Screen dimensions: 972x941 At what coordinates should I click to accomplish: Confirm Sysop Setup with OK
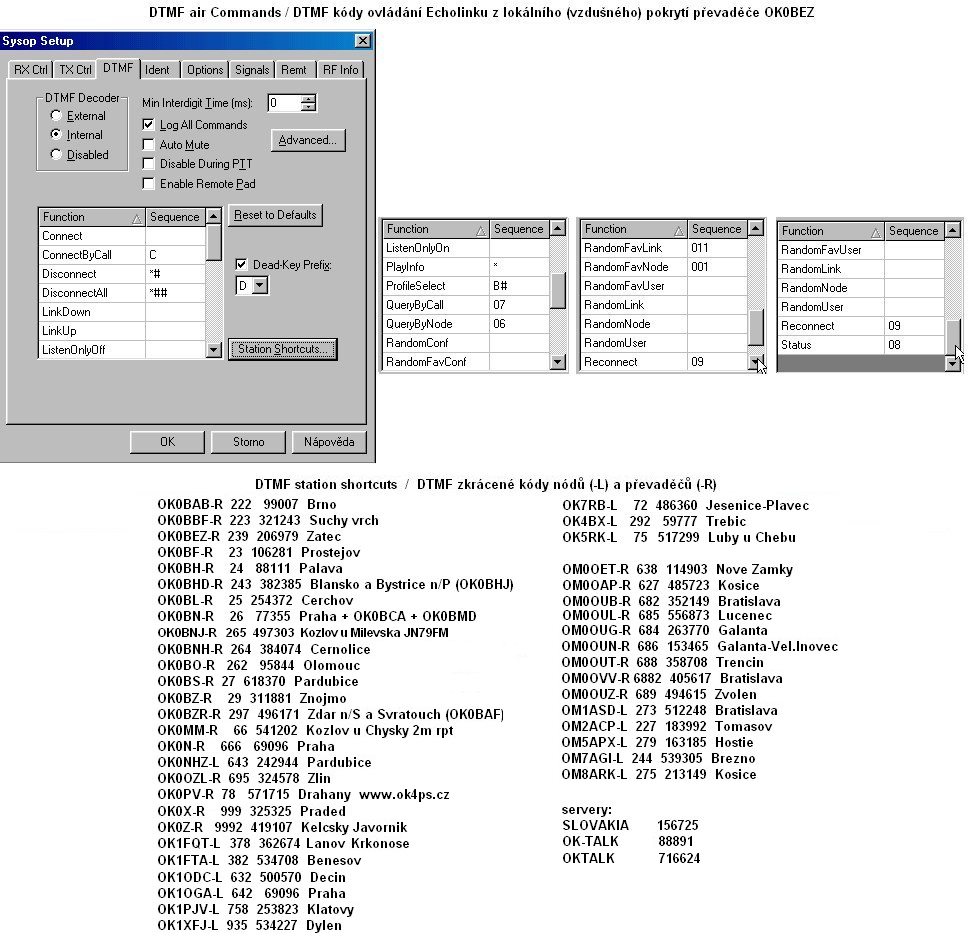point(167,442)
